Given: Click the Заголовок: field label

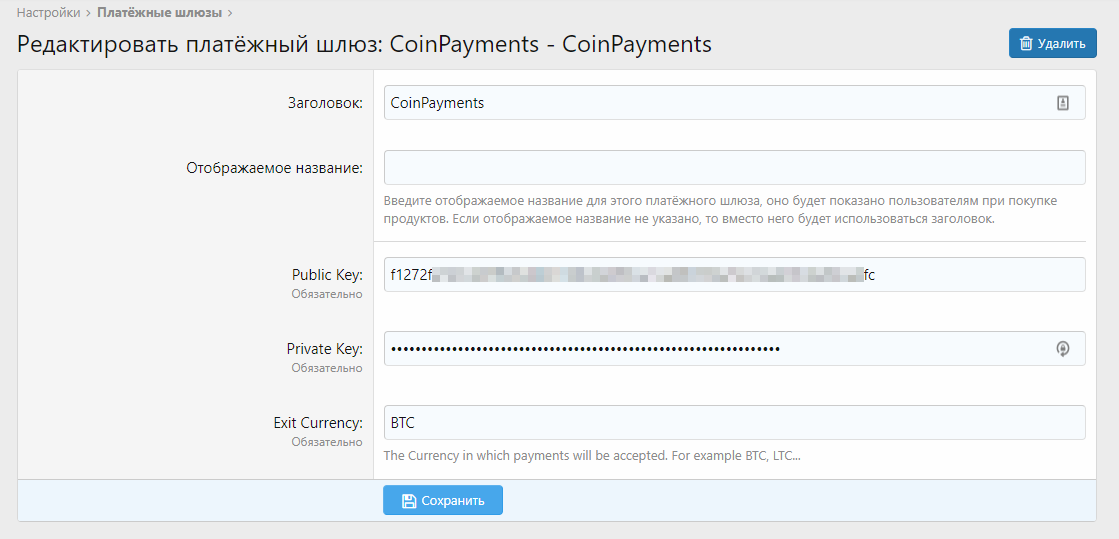Looking at the screenshot, I should [324, 103].
